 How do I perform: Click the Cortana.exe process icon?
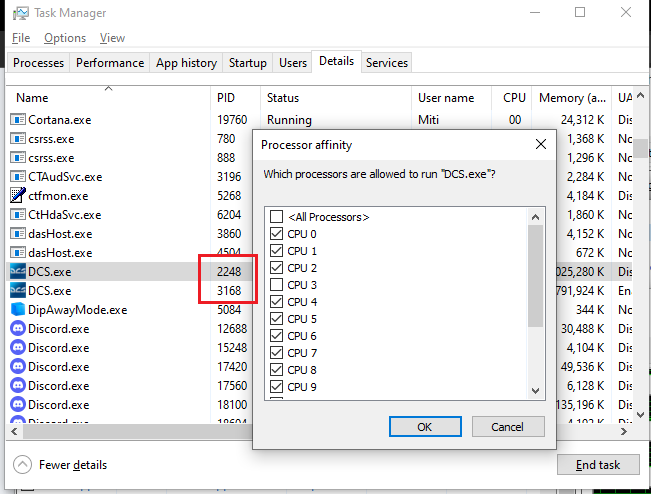(18, 120)
